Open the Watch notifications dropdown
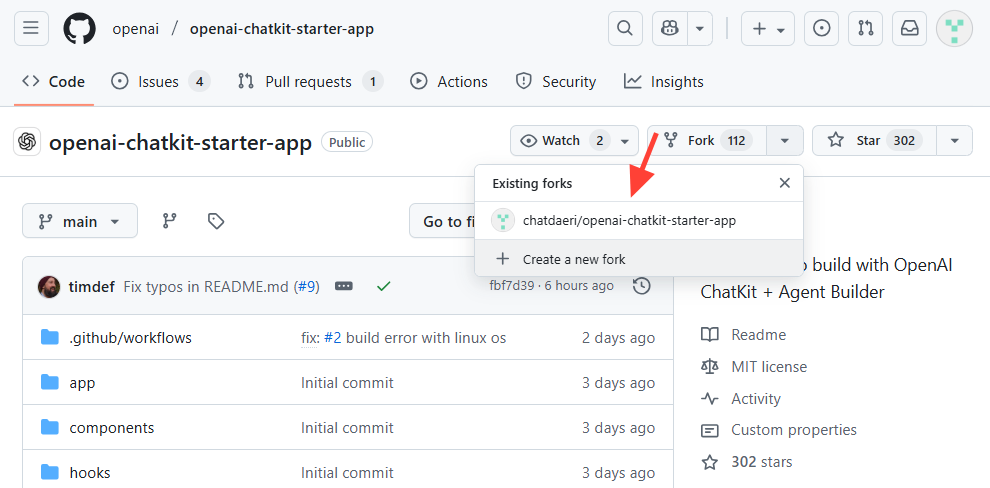This screenshot has height=488, width=990. point(575,140)
